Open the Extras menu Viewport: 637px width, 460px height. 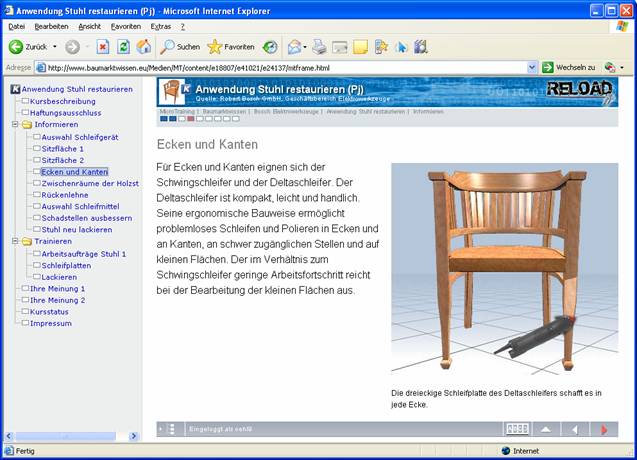160,26
